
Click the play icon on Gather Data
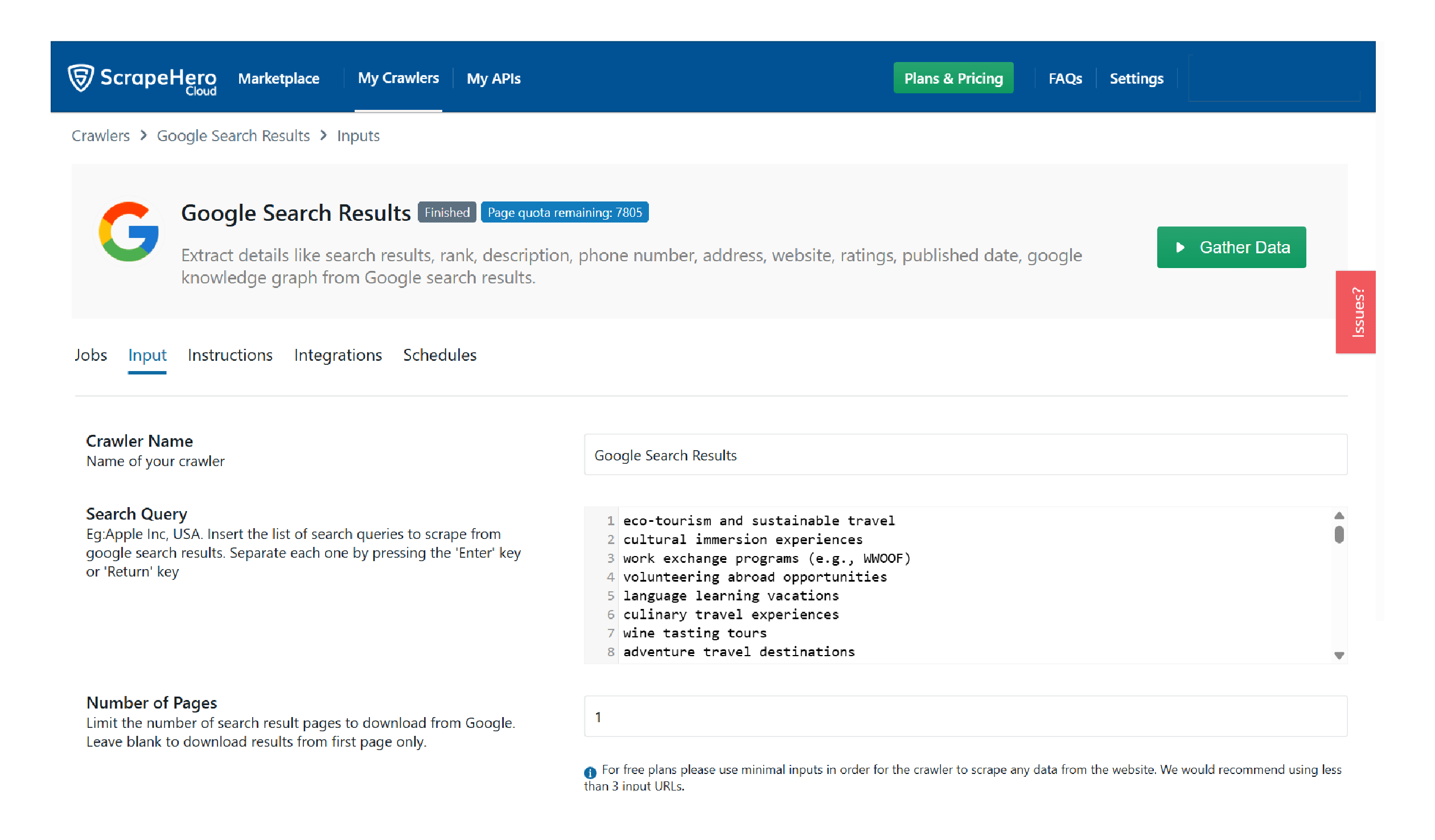1180,247
